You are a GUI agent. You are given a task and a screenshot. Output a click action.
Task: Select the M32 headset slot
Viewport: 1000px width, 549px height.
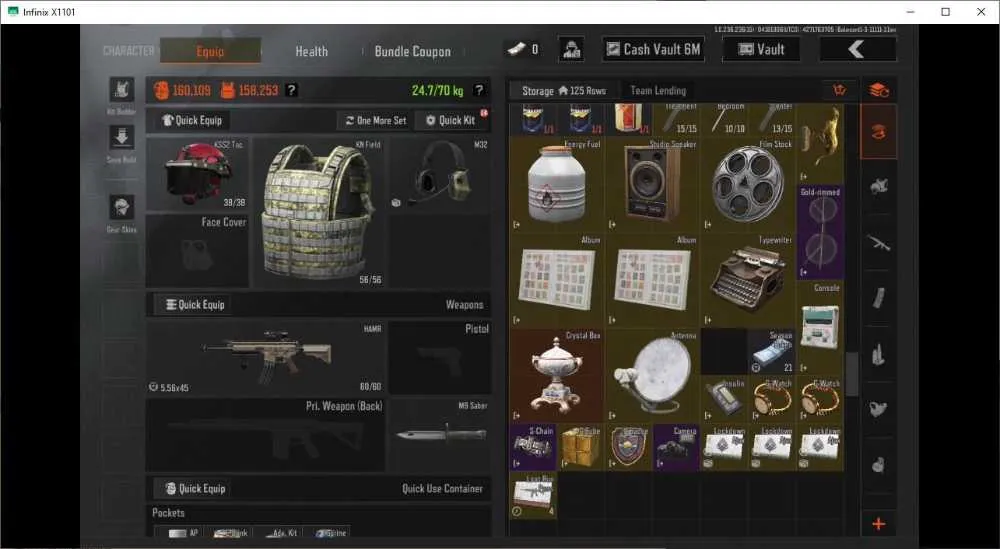(x=440, y=174)
